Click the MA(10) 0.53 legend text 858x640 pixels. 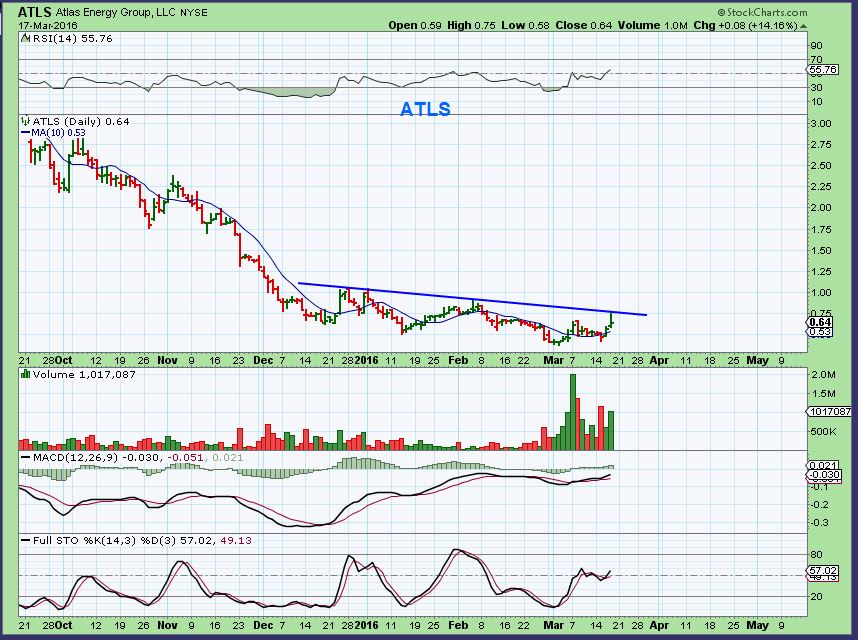(x=58, y=132)
